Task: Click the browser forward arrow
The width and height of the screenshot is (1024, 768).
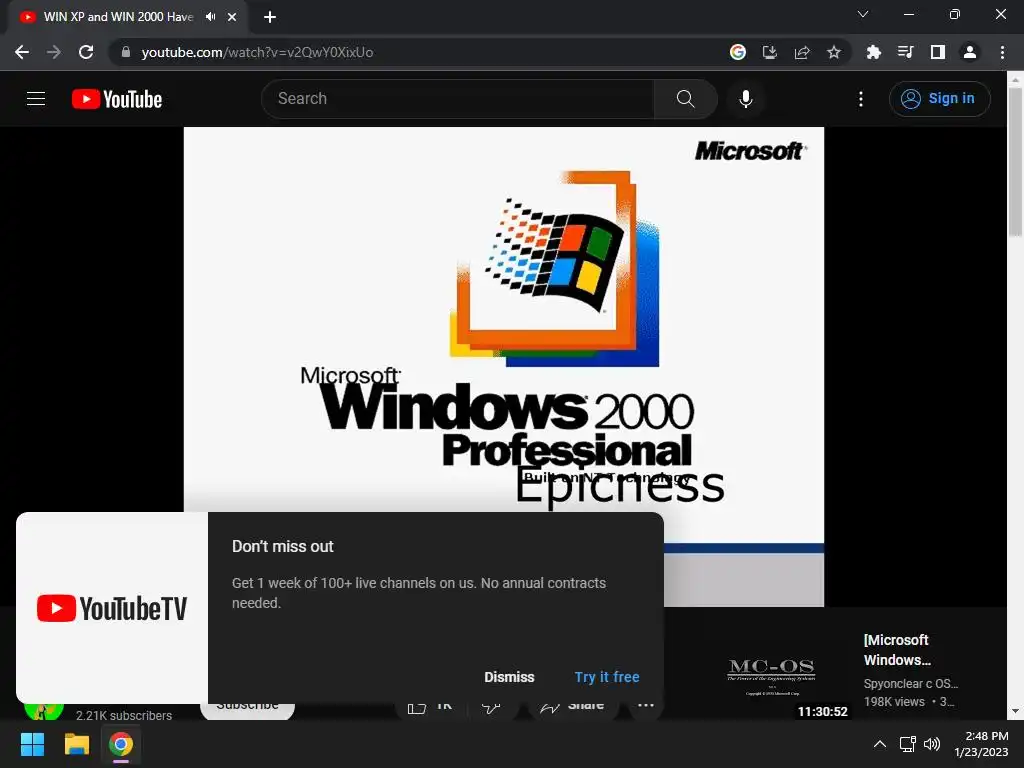Action: click(x=54, y=52)
